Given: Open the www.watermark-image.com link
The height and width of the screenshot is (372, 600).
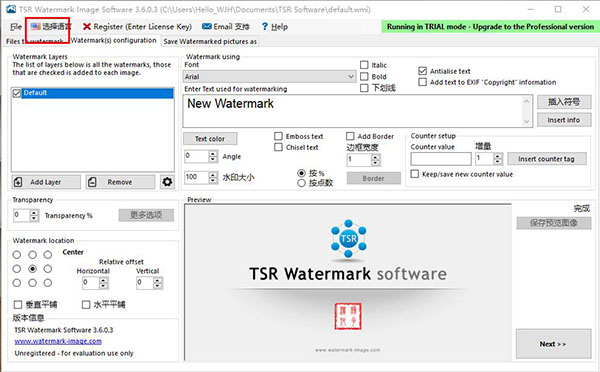Looking at the screenshot, I should coord(58,341).
